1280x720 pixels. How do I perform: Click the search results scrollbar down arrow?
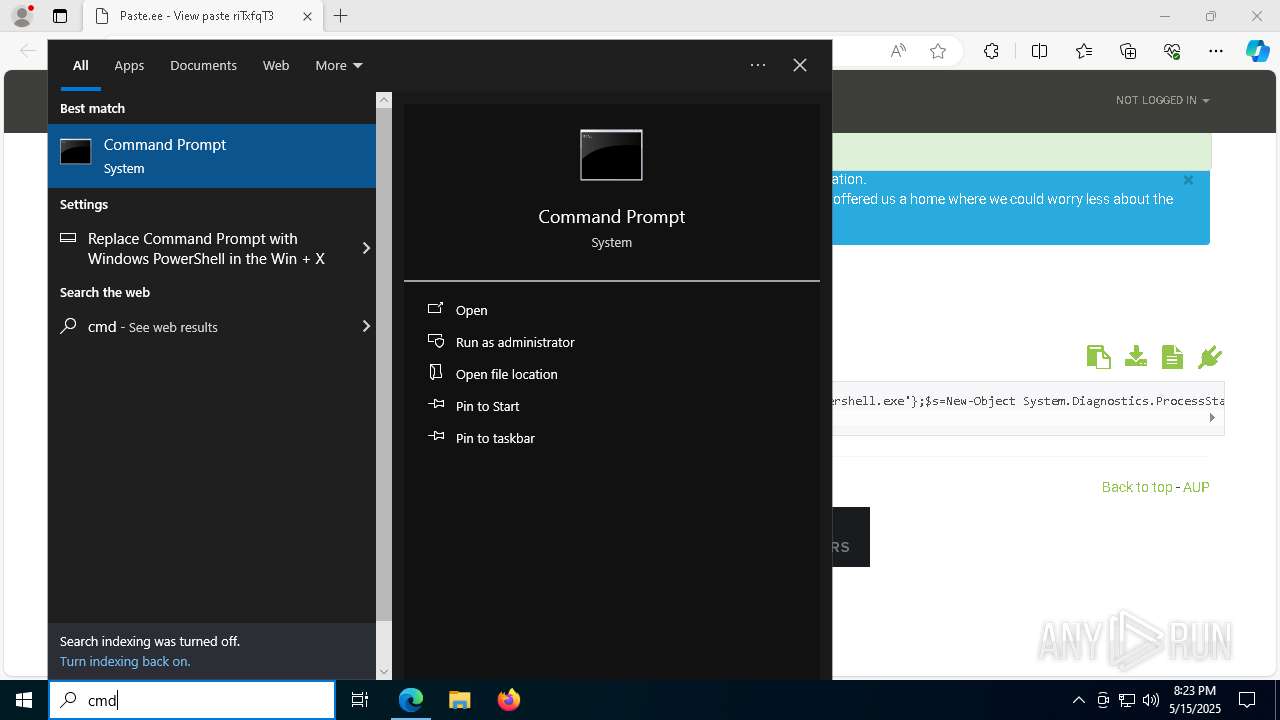point(384,672)
